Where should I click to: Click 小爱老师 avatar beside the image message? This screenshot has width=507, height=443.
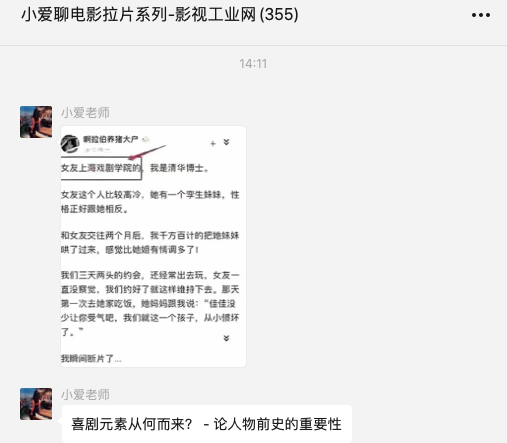[36, 122]
